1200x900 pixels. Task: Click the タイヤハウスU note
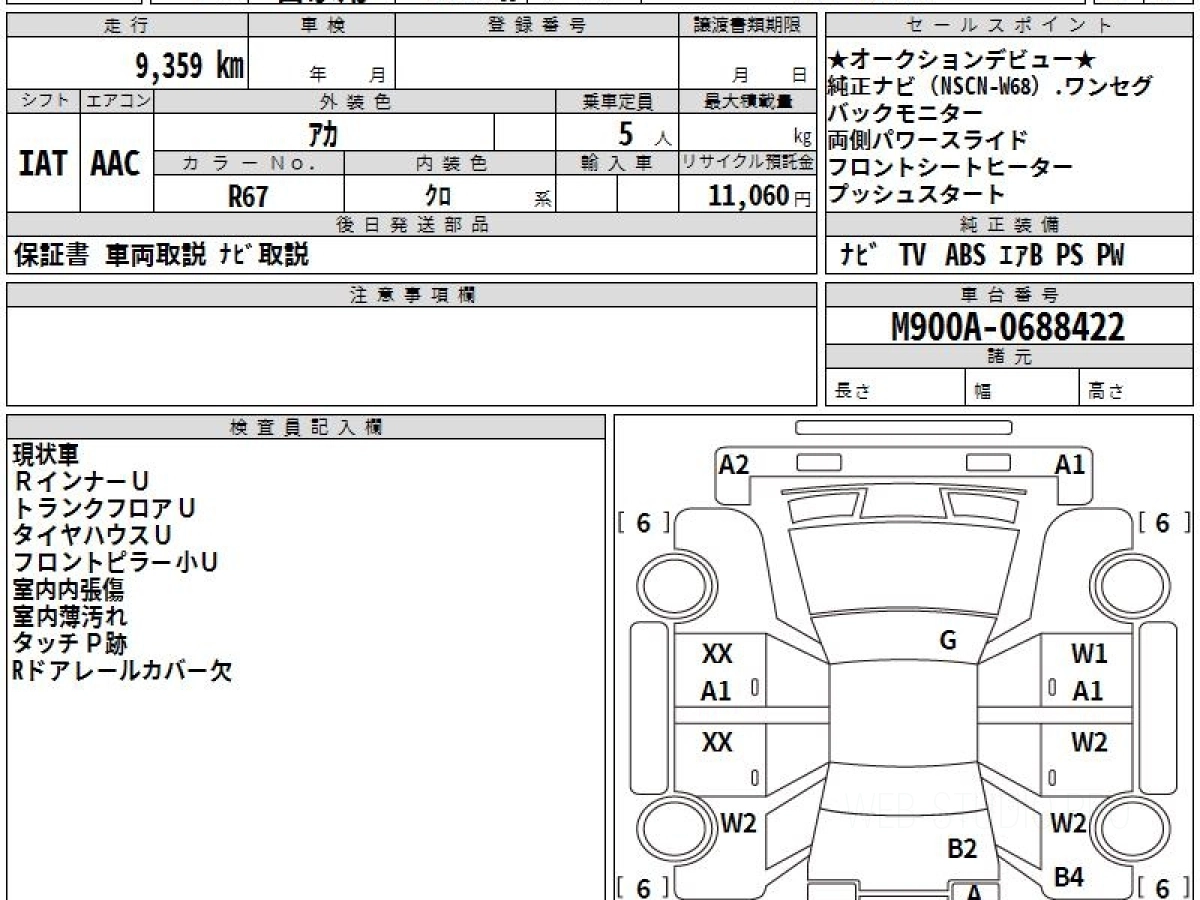pos(92,535)
